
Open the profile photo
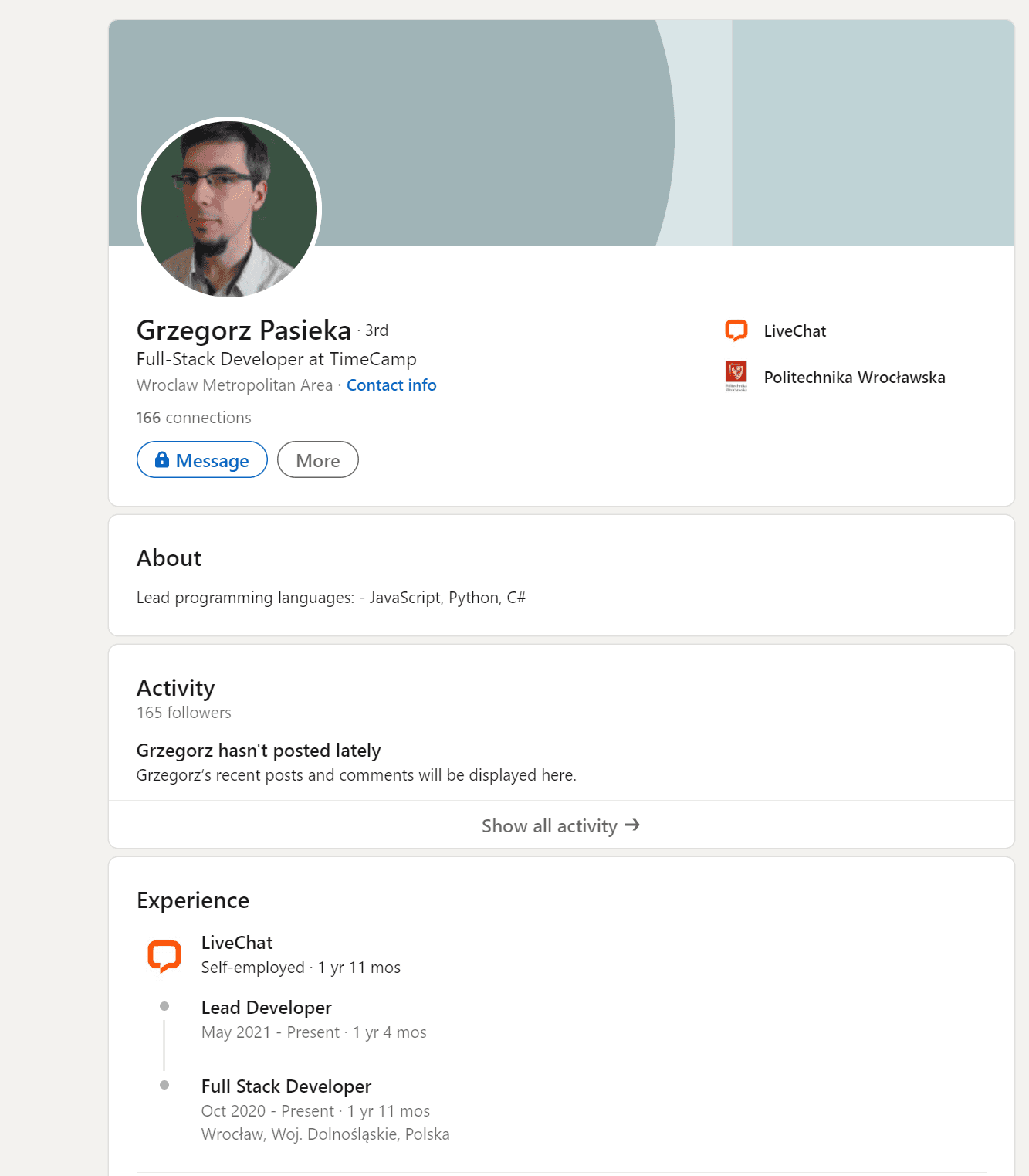coord(229,208)
